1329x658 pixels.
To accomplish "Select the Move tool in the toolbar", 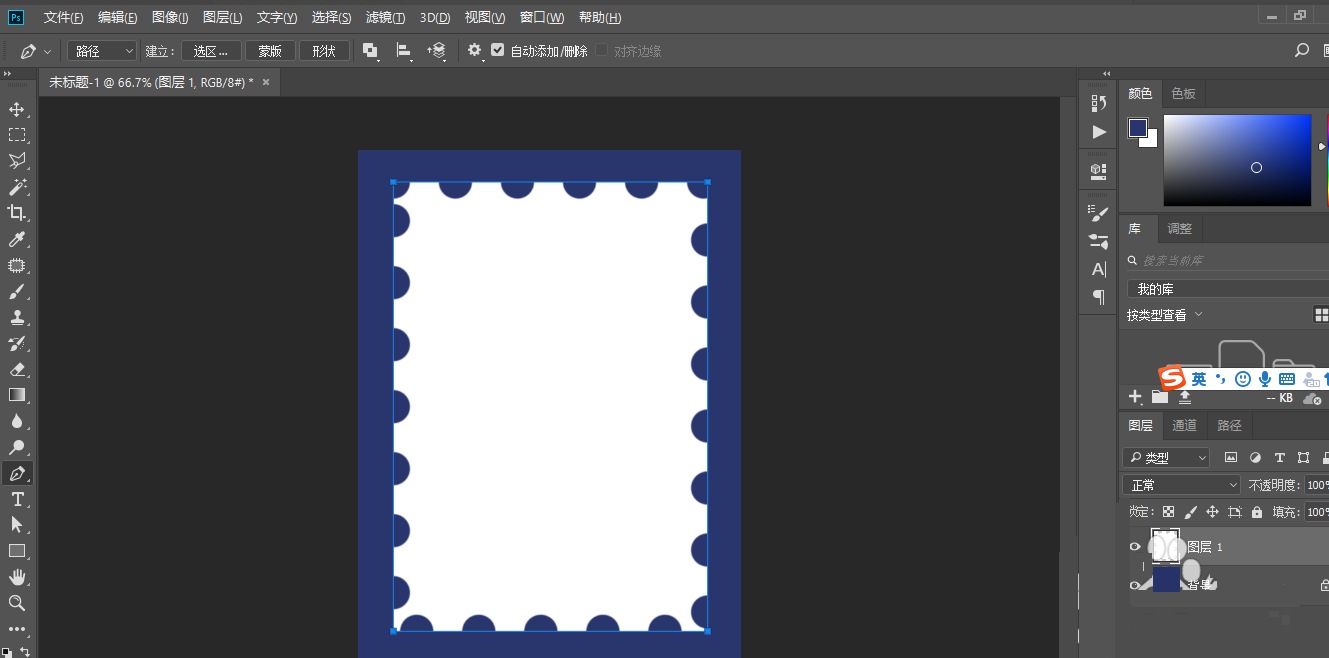I will pos(15,109).
